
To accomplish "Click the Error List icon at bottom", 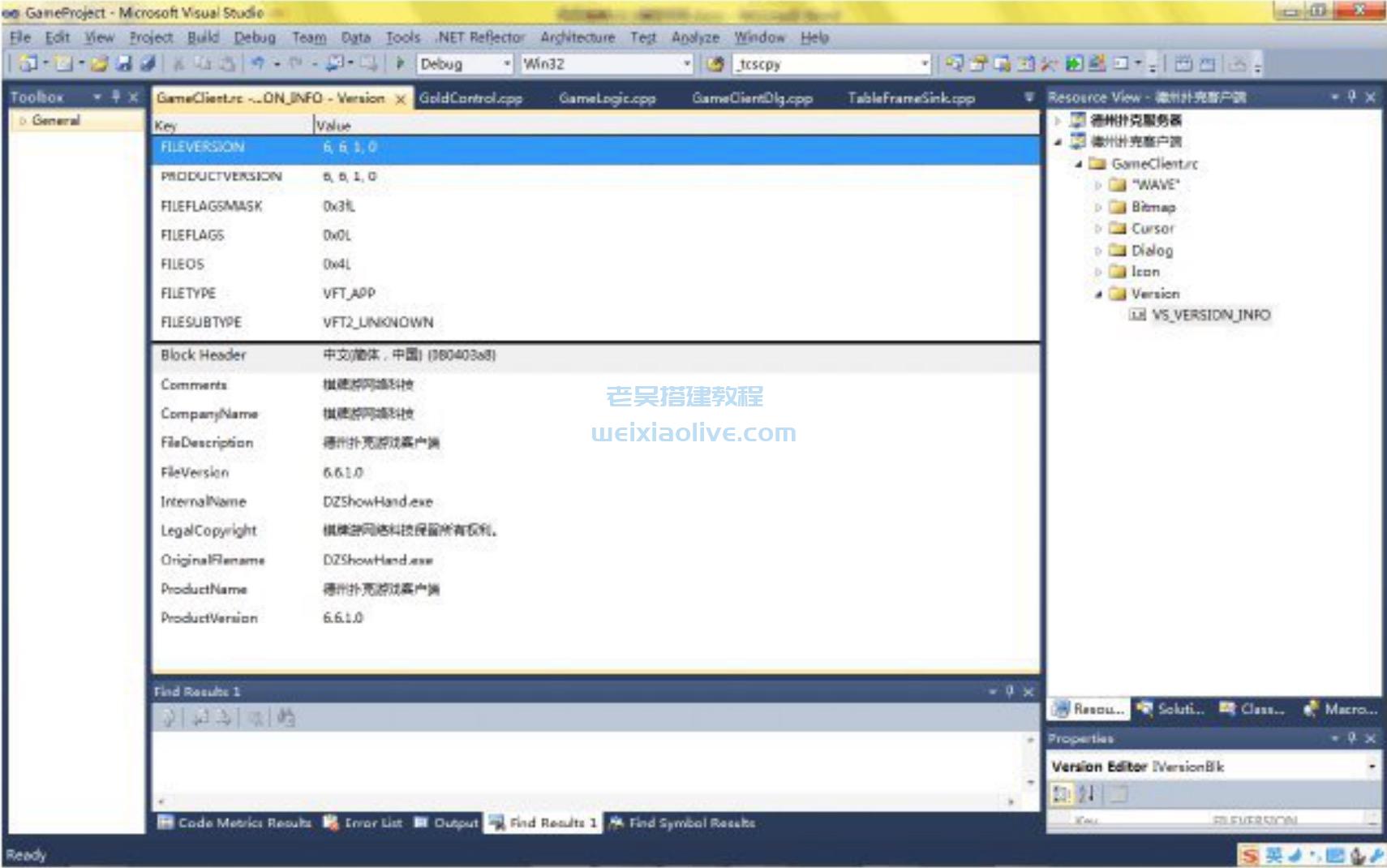I will [x=332, y=823].
